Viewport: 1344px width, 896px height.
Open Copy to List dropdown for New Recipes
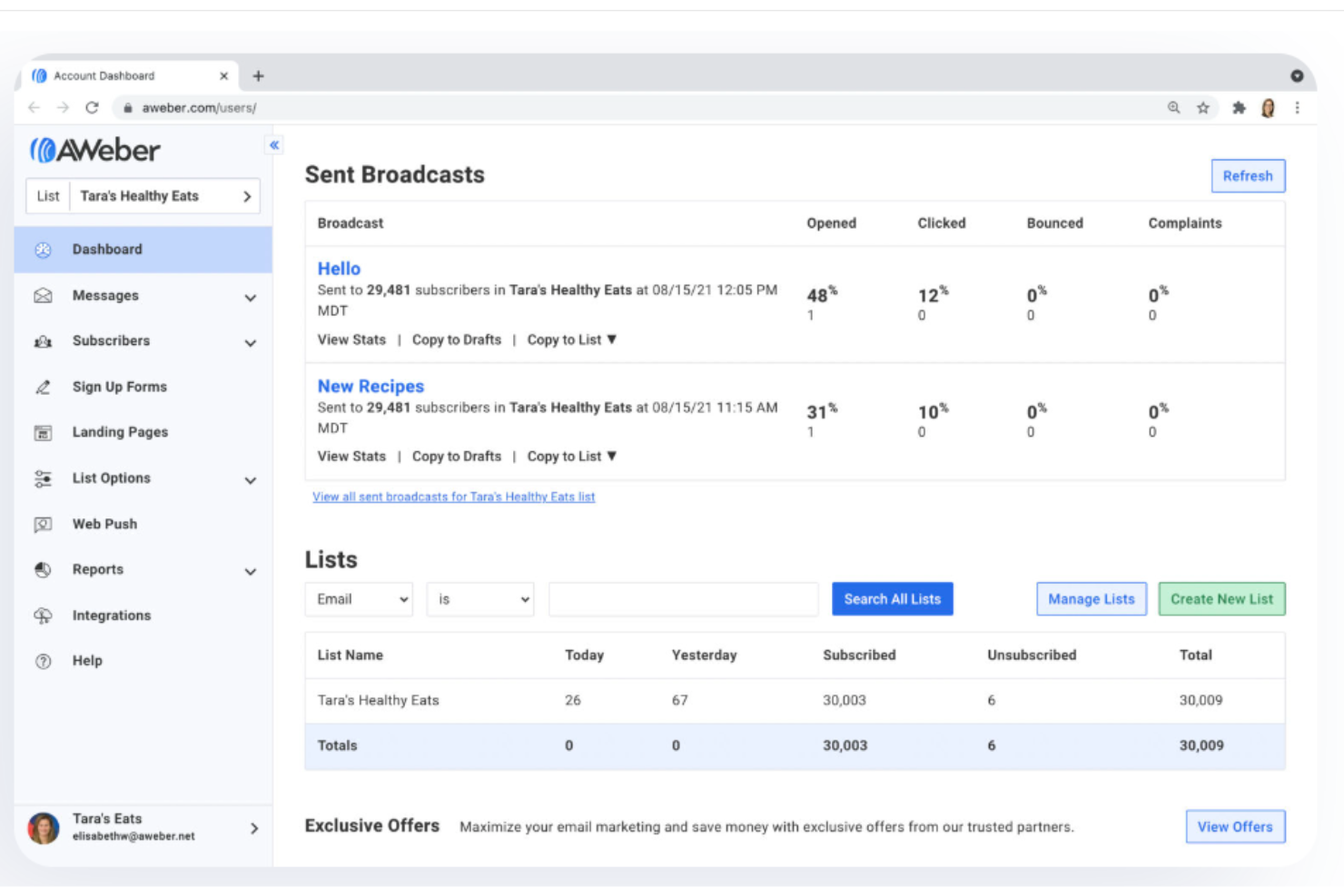point(572,457)
